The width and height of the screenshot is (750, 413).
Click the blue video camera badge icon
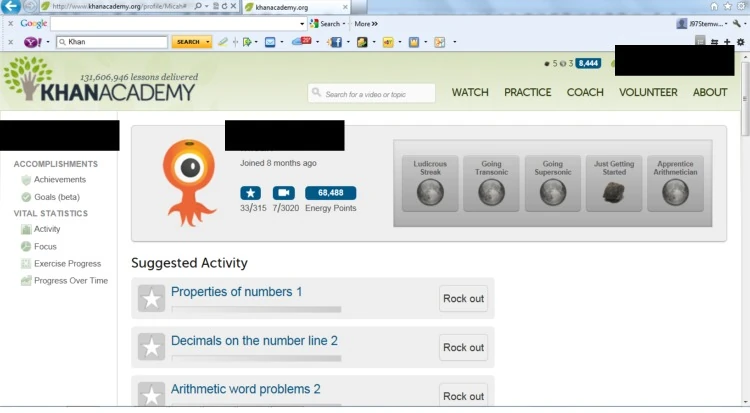[284, 193]
